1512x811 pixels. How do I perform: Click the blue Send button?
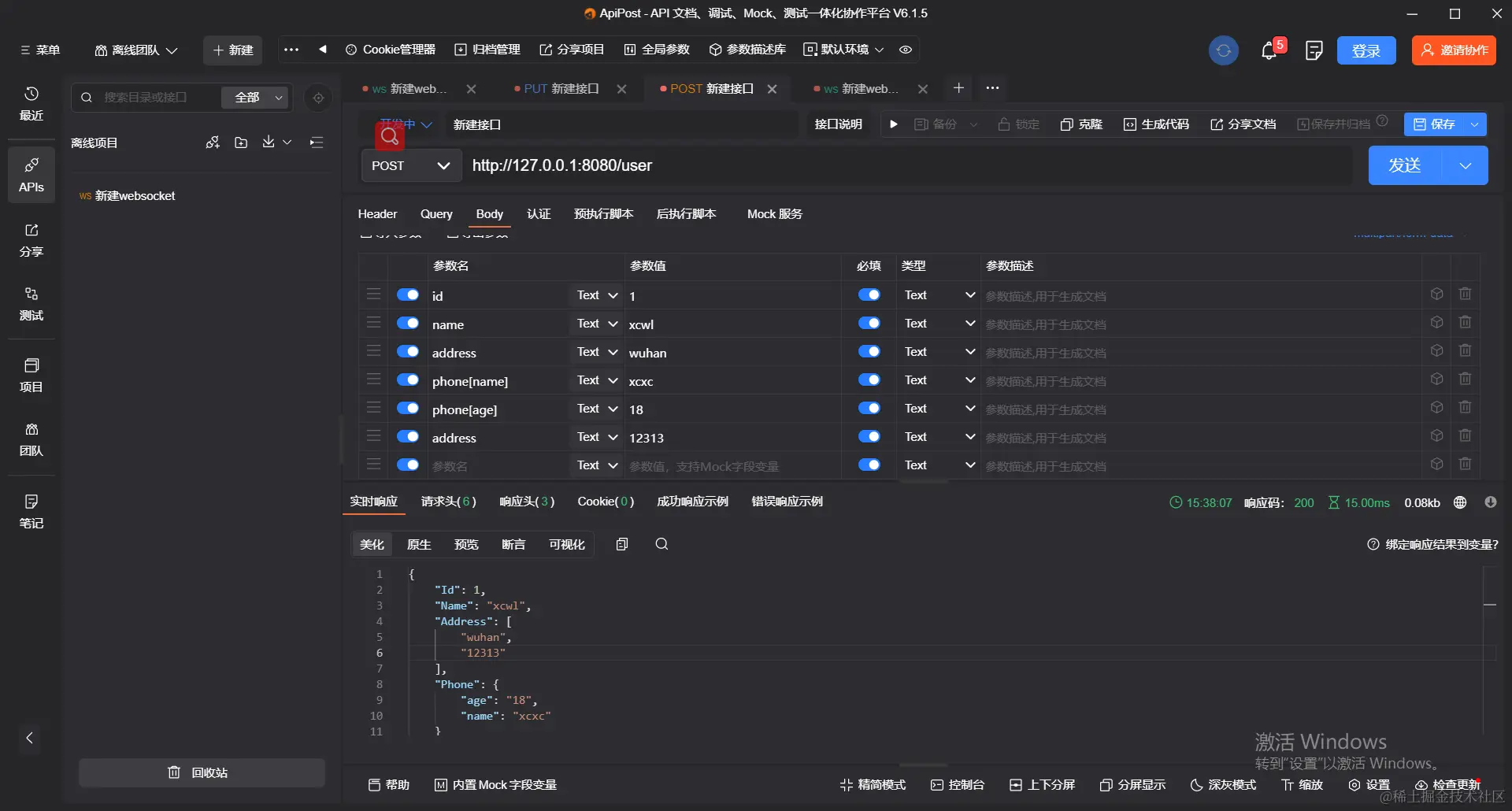tap(1405, 165)
